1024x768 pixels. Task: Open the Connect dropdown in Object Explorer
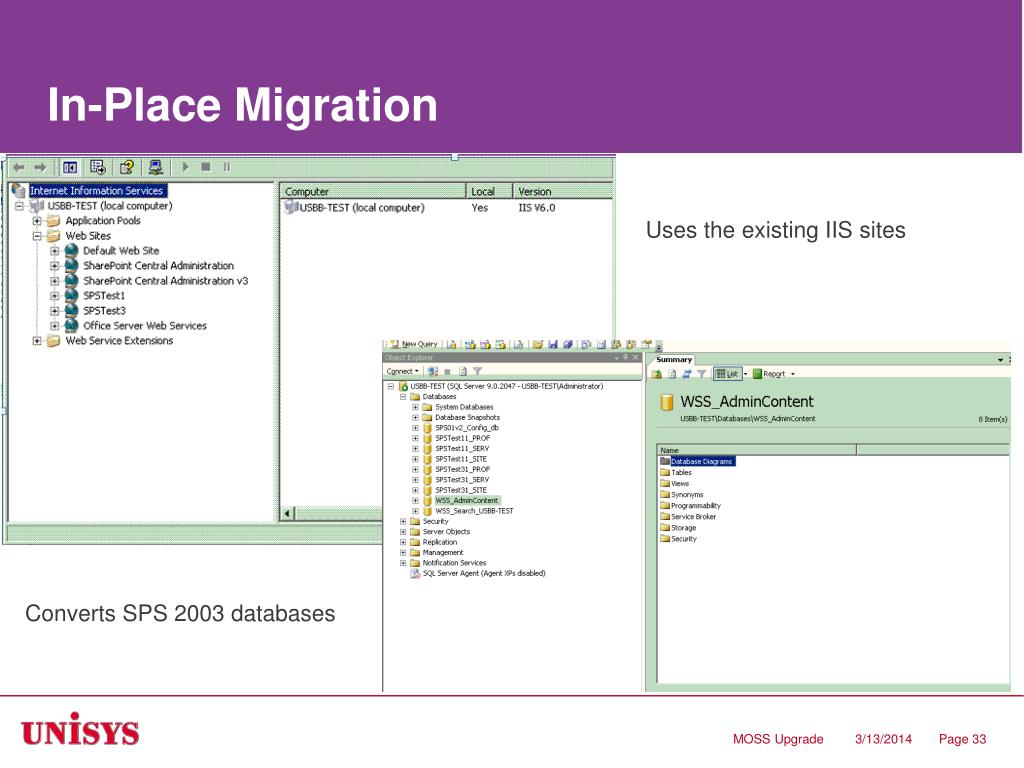point(402,371)
